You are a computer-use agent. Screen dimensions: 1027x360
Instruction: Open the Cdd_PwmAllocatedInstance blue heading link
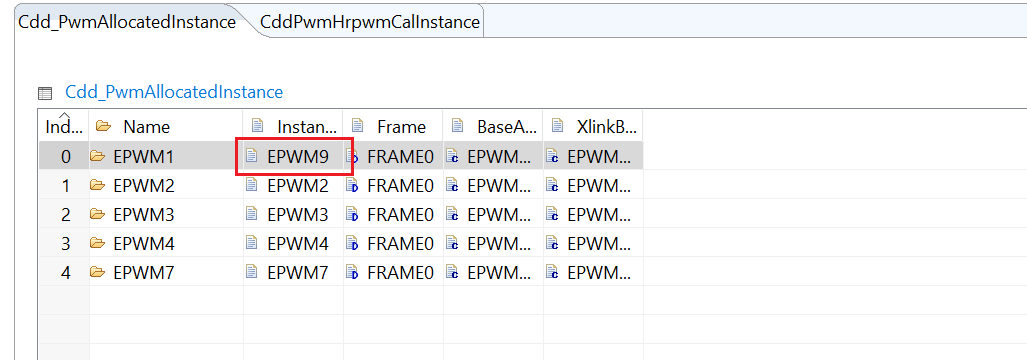(x=174, y=92)
